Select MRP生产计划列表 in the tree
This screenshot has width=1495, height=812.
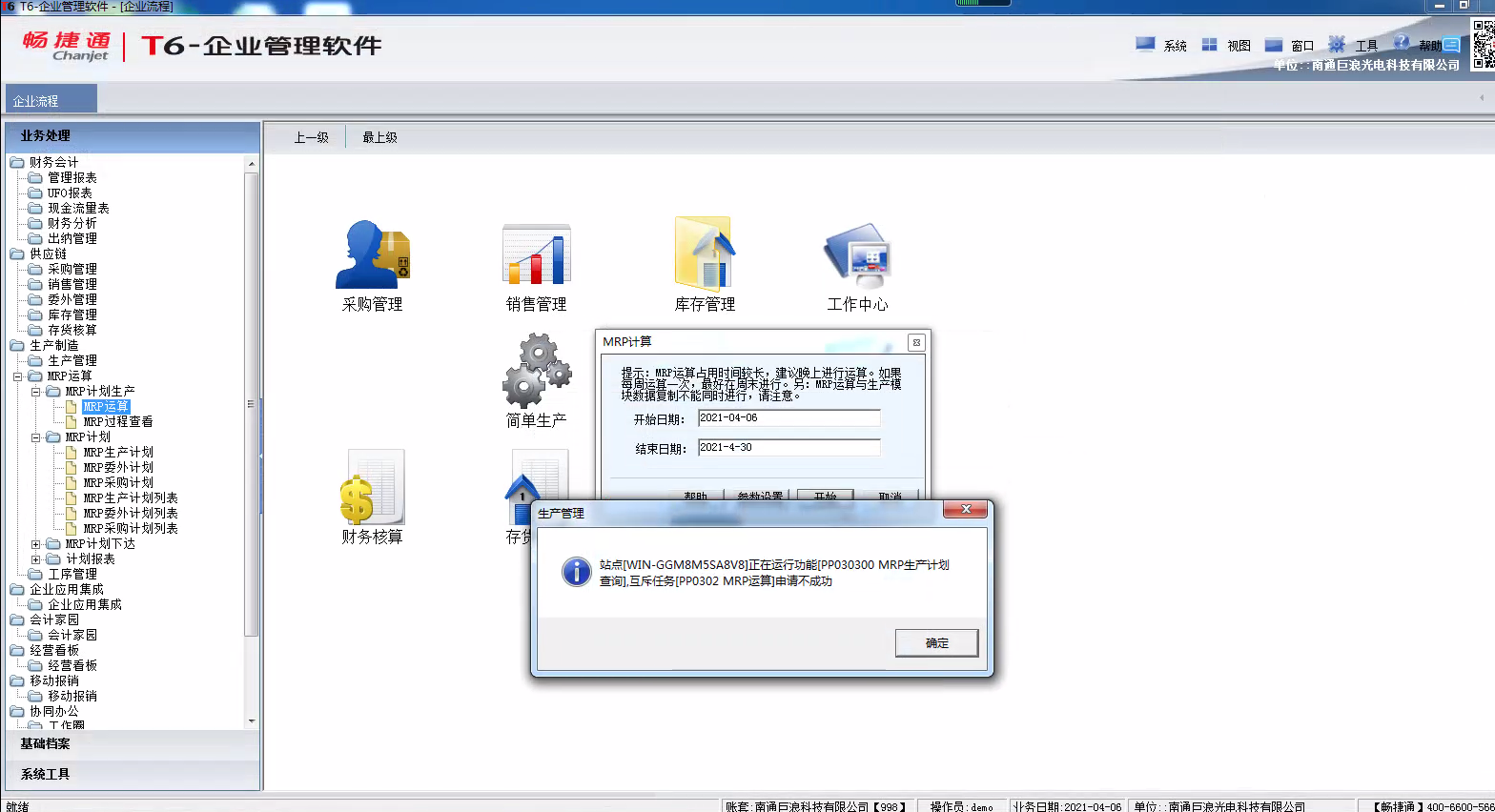[x=131, y=497]
